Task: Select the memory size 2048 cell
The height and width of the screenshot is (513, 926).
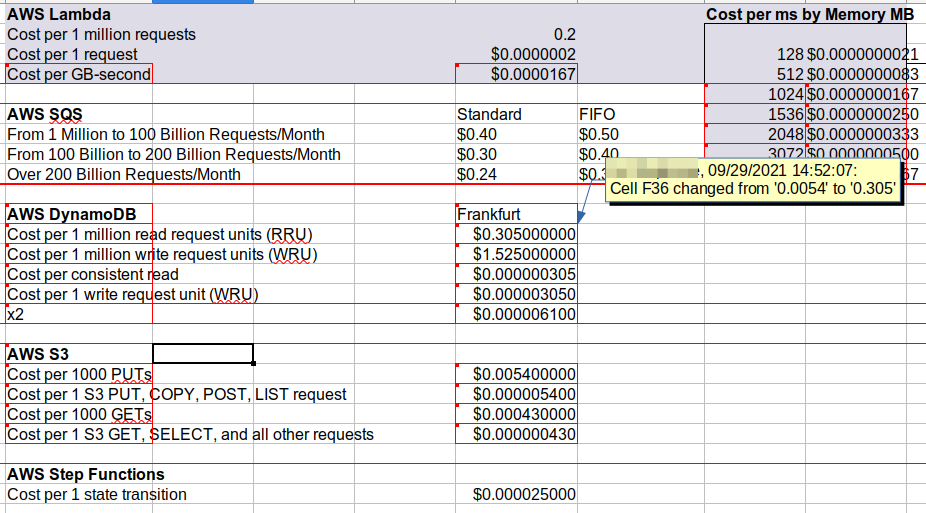Action: [x=755, y=135]
